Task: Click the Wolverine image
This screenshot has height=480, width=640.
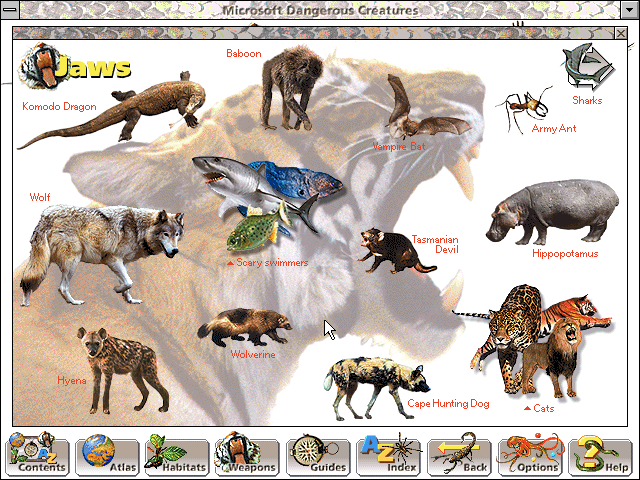Action: [245, 327]
